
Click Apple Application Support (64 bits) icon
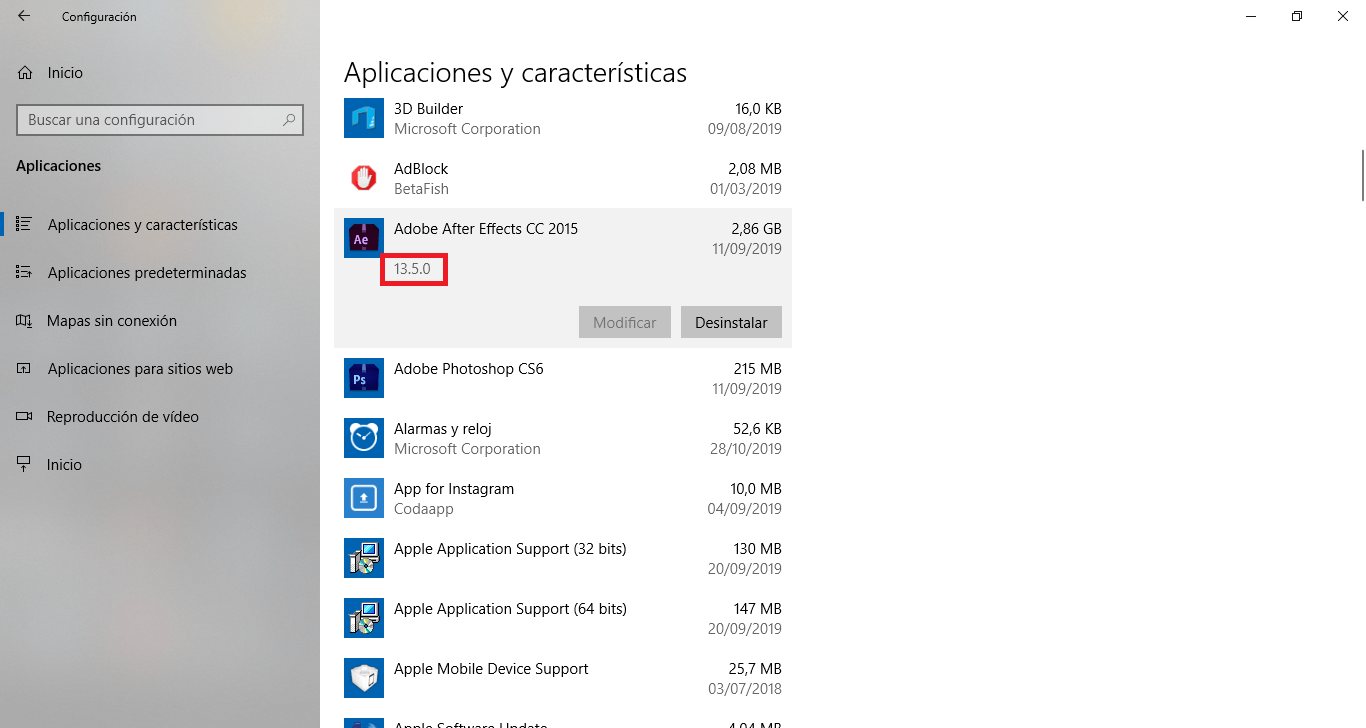tap(363, 618)
